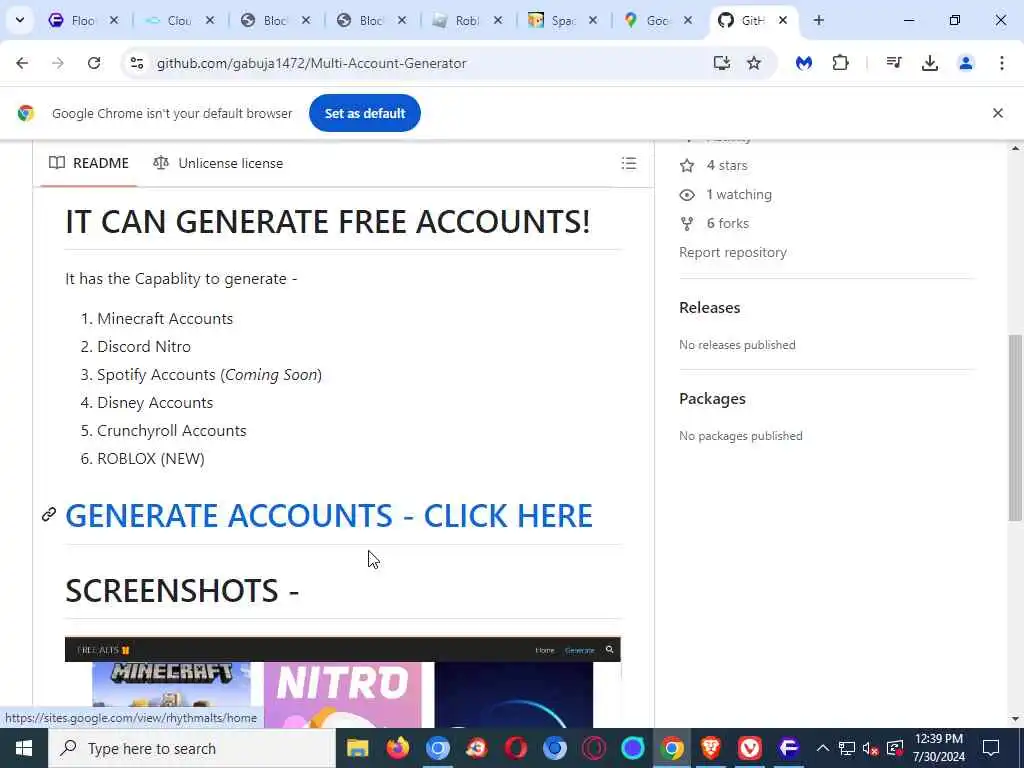1024x768 pixels.
Task: Show hidden system tray icons
Action: 823,748
